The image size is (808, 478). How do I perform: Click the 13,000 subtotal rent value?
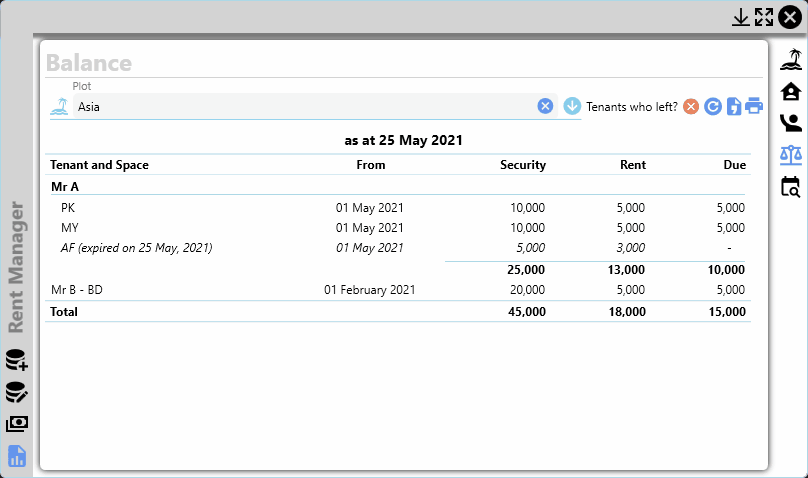[x=626, y=269]
